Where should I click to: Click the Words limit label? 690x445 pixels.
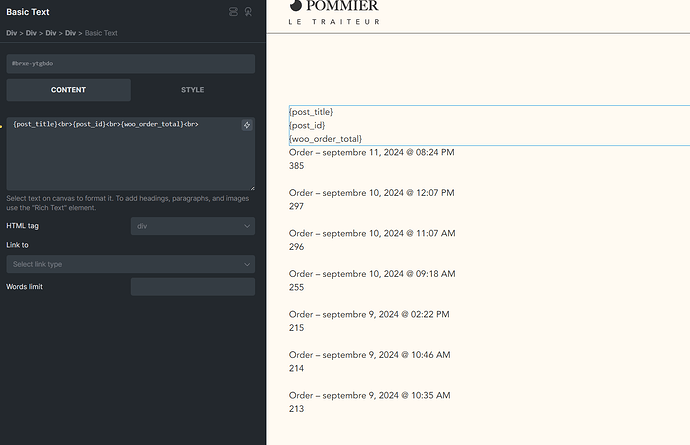tap(24, 287)
